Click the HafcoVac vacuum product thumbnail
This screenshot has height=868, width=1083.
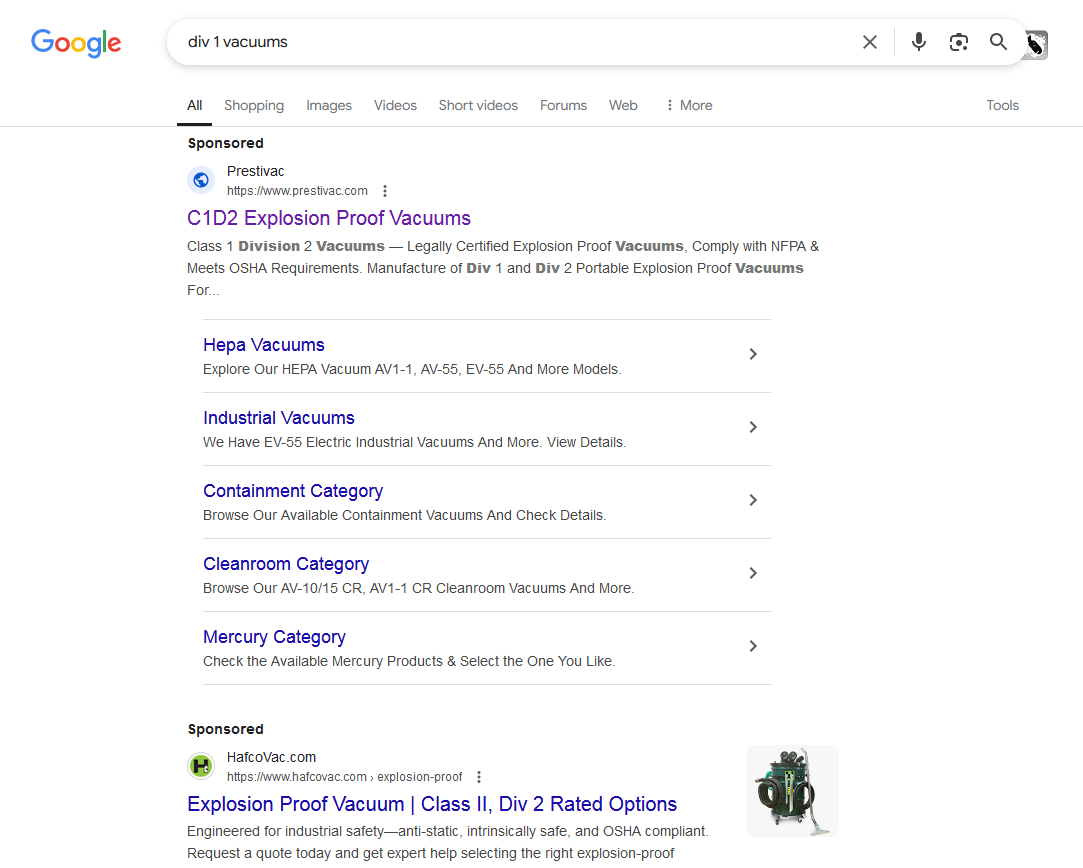click(792, 790)
